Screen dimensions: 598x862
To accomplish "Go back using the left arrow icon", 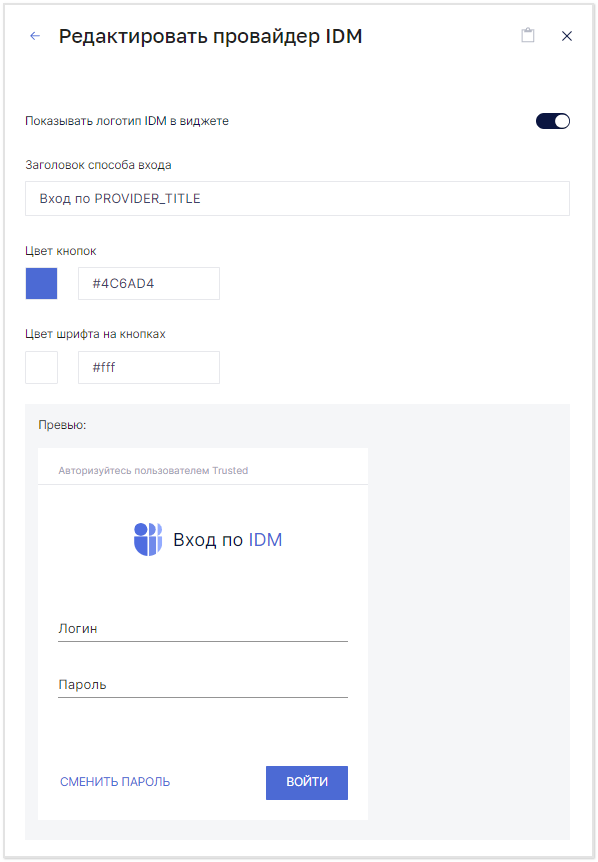I will tap(35, 36).
